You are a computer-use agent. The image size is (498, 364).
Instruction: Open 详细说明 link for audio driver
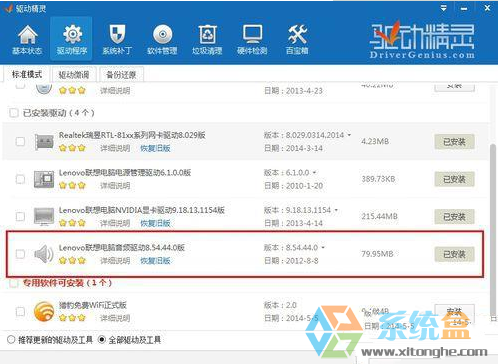[115, 260]
